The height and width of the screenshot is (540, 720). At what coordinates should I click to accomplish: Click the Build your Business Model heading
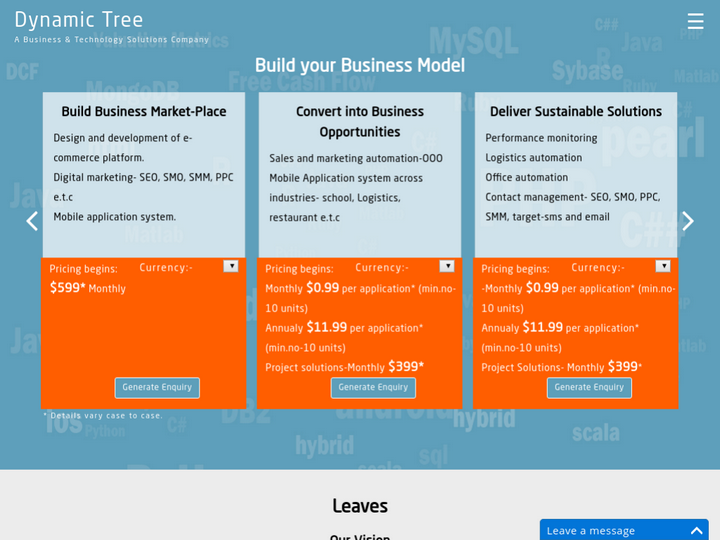360,65
